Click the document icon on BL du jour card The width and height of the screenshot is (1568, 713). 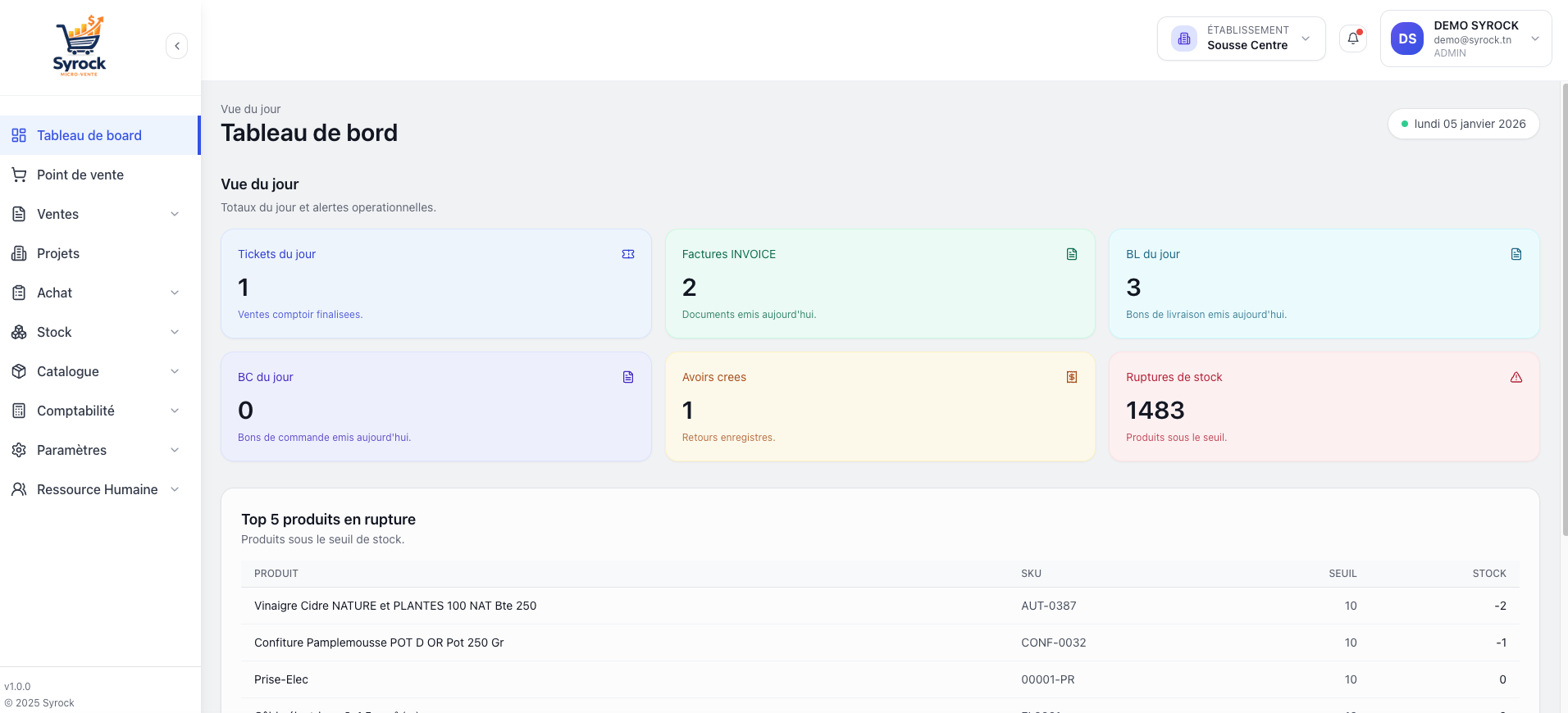point(1516,254)
